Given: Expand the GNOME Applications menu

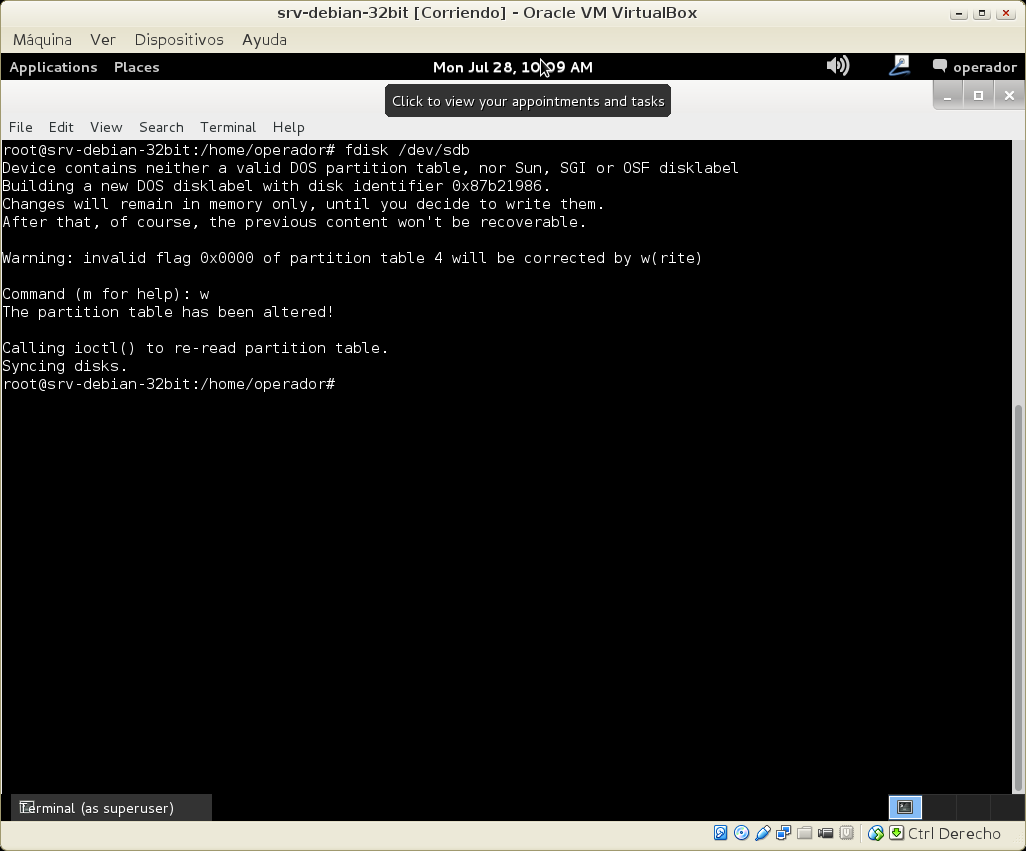Looking at the screenshot, I should [53, 67].
